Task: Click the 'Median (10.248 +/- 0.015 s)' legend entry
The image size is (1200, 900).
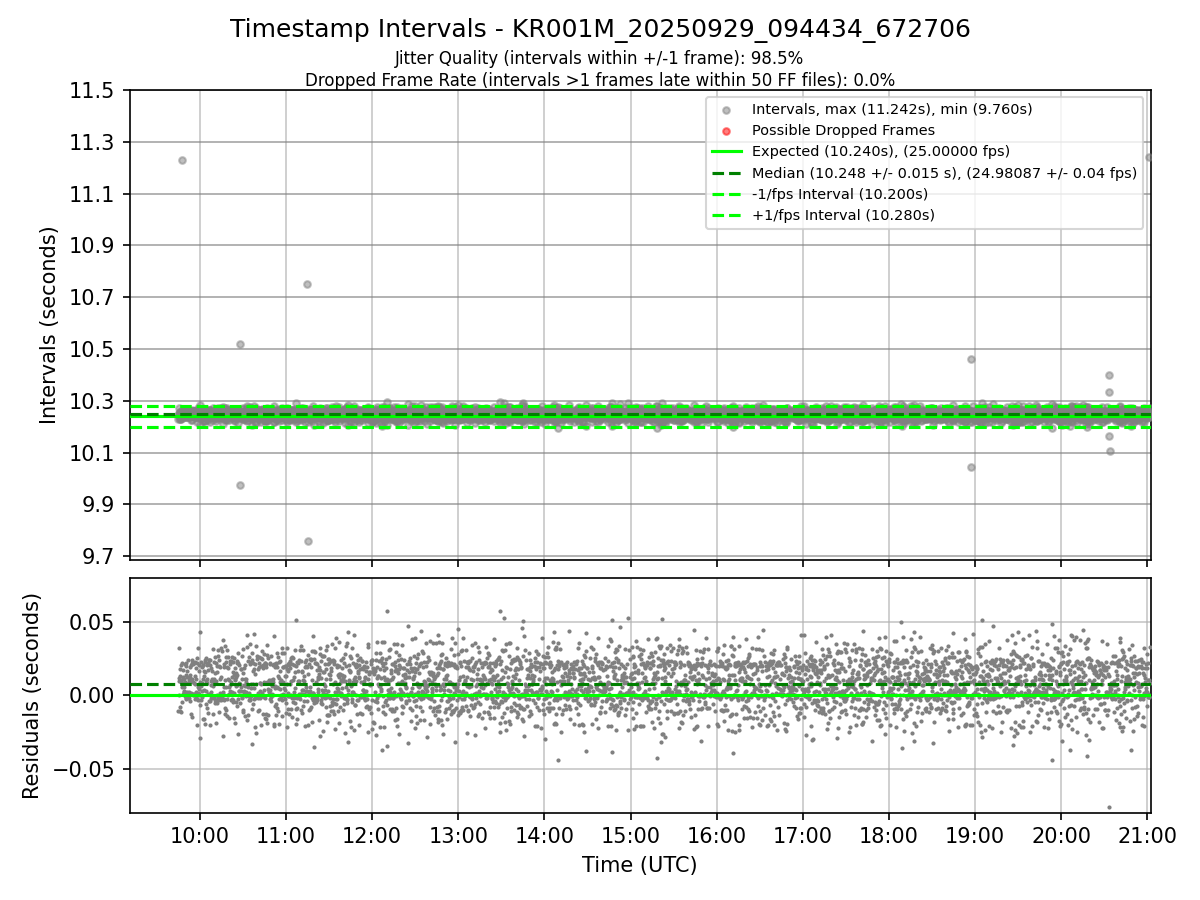Action: (x=944, y=172)
